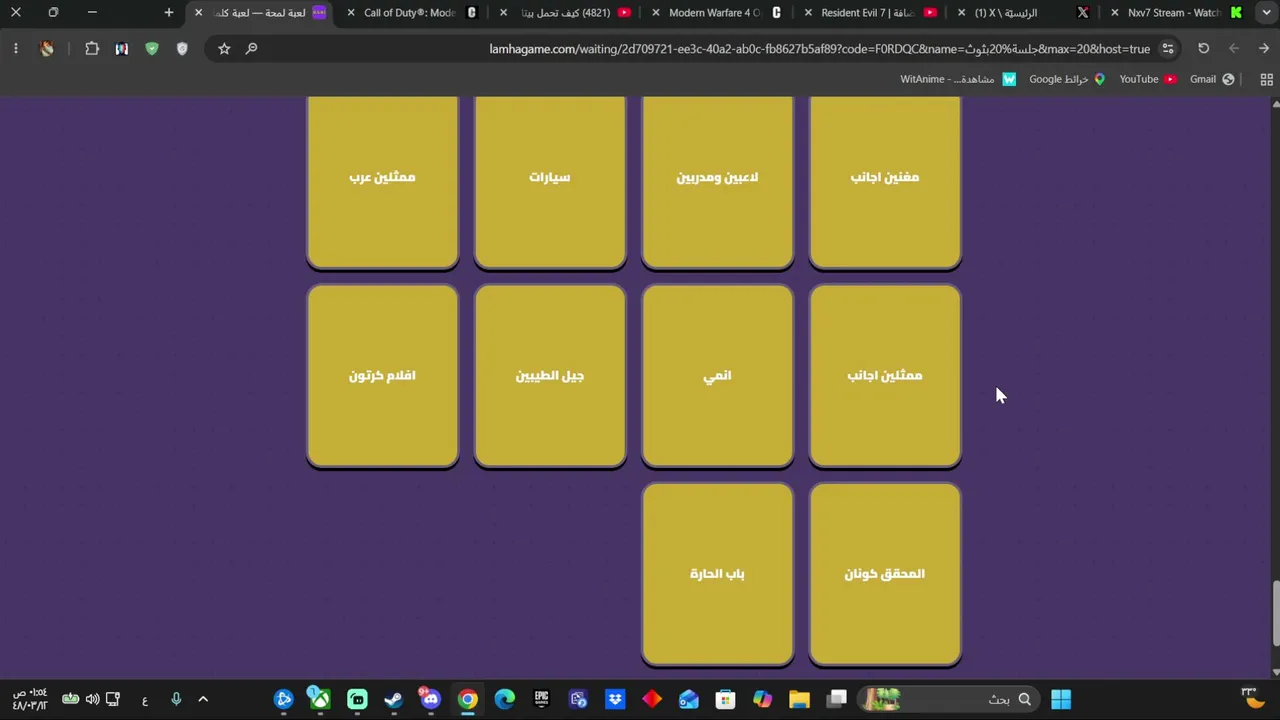Go back to previous page
This screenshot has height=720, width=1280.
click(1264, 49)
